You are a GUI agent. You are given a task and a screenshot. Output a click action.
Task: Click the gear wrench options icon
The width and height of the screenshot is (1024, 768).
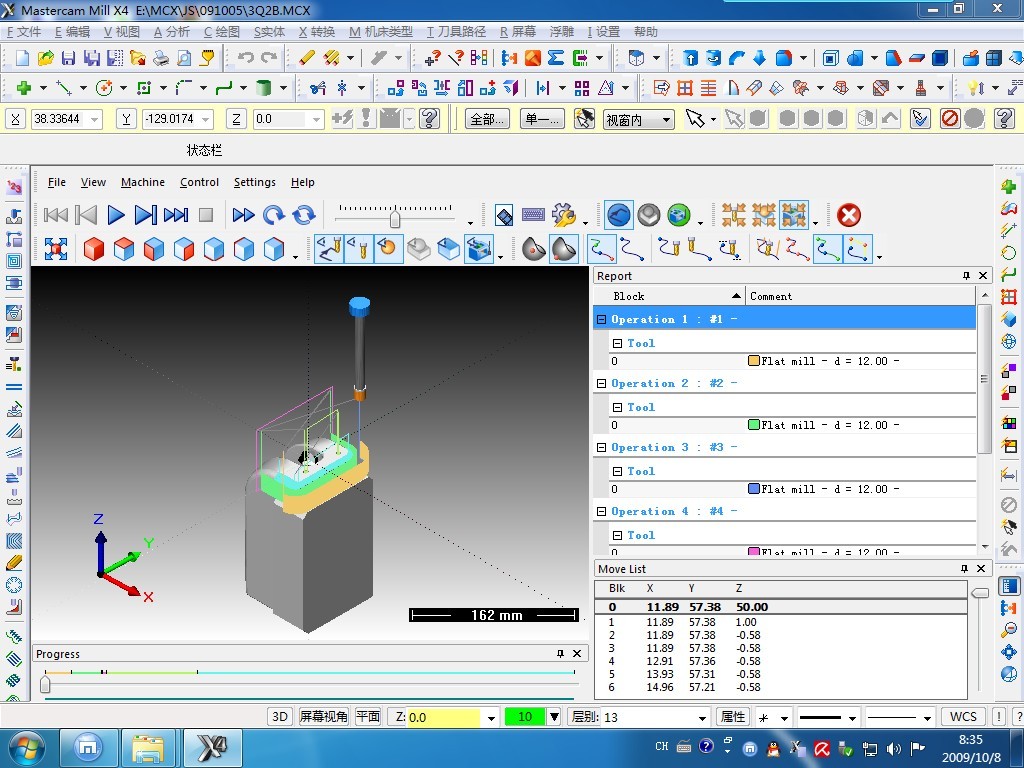(x=564, y=215)
